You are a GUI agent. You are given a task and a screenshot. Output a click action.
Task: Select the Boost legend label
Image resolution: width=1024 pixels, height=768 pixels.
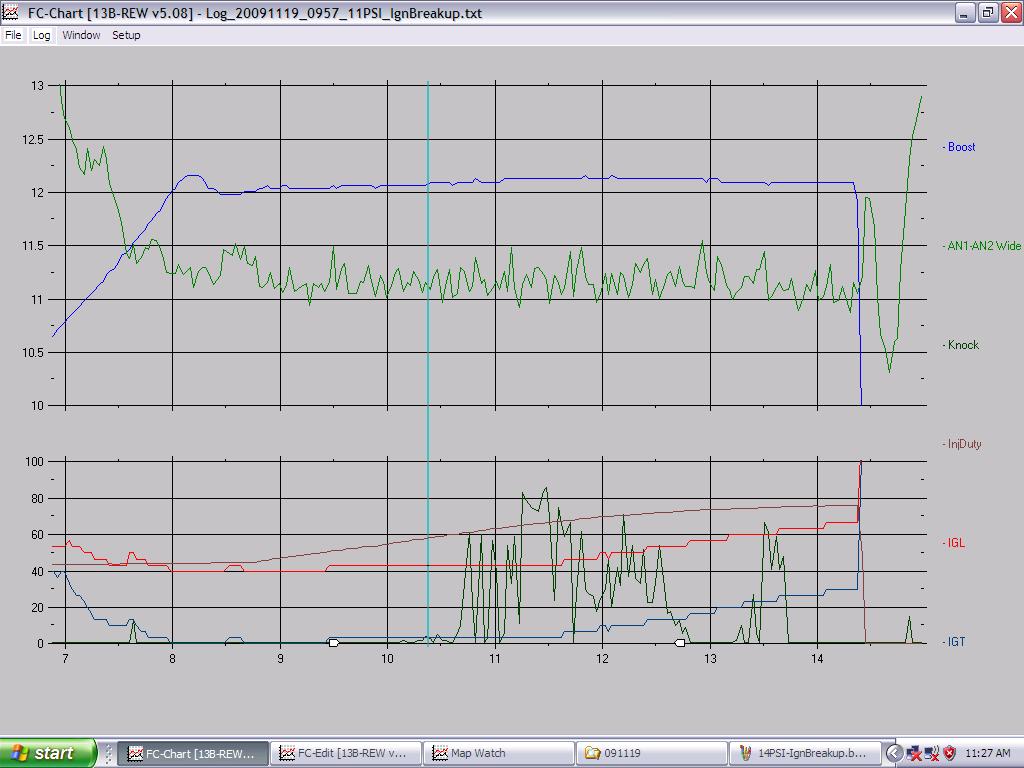961,147
